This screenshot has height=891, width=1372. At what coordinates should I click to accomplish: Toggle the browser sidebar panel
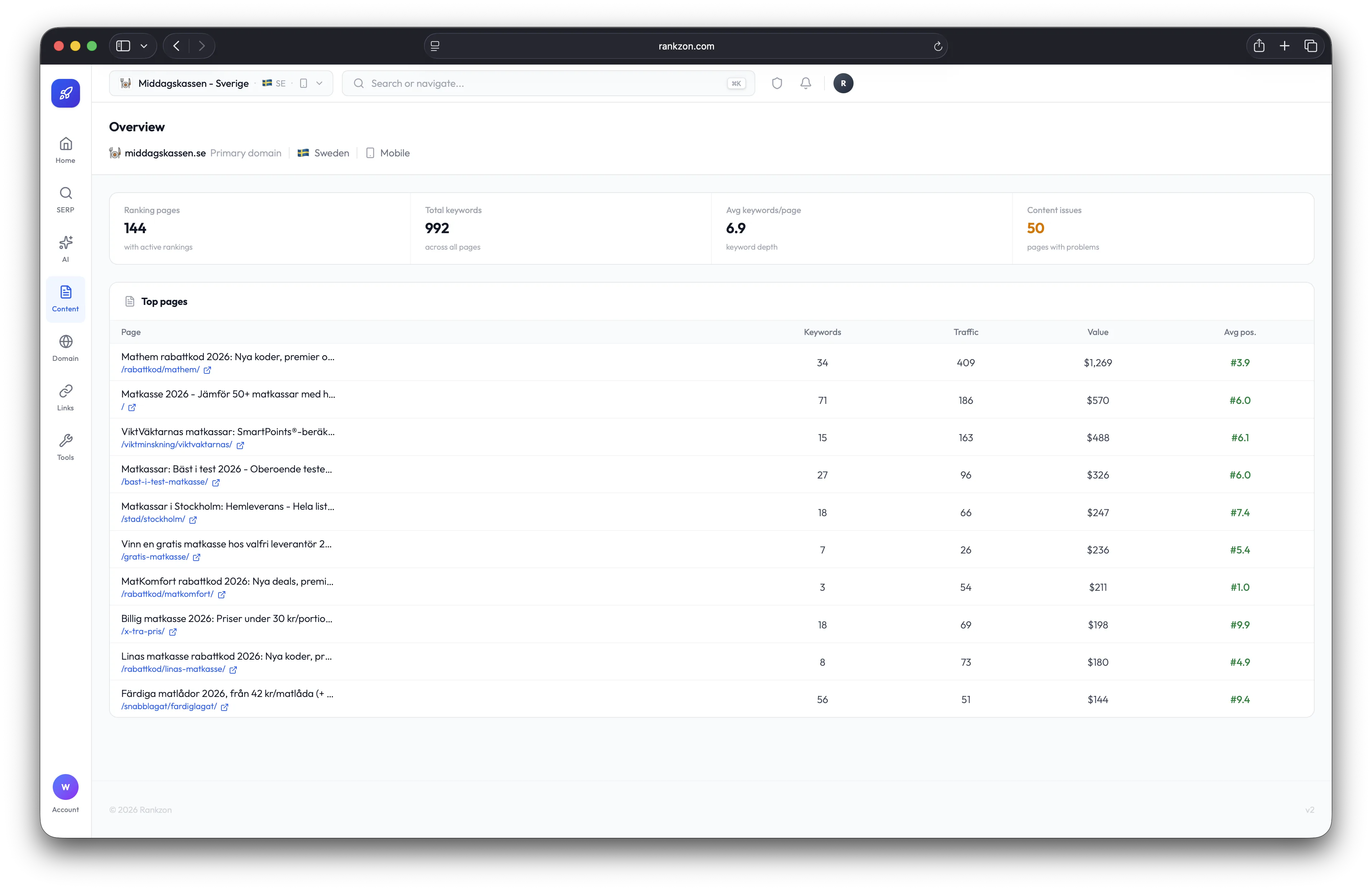pos(123,46)
